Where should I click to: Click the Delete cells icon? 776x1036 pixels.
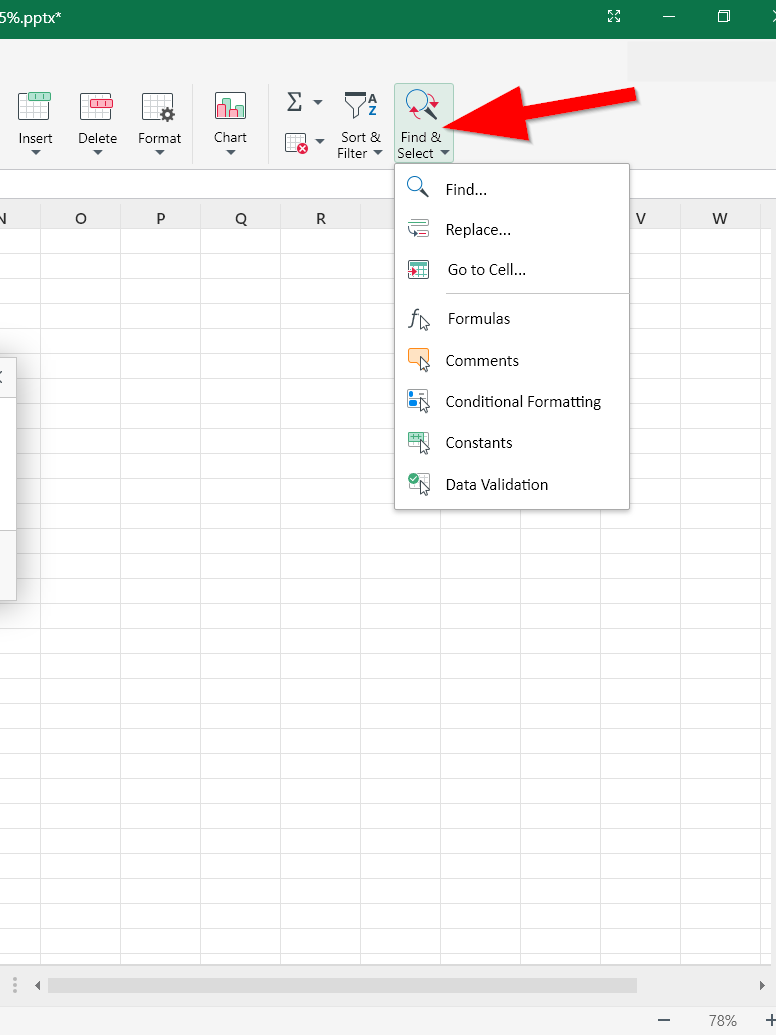97,107
